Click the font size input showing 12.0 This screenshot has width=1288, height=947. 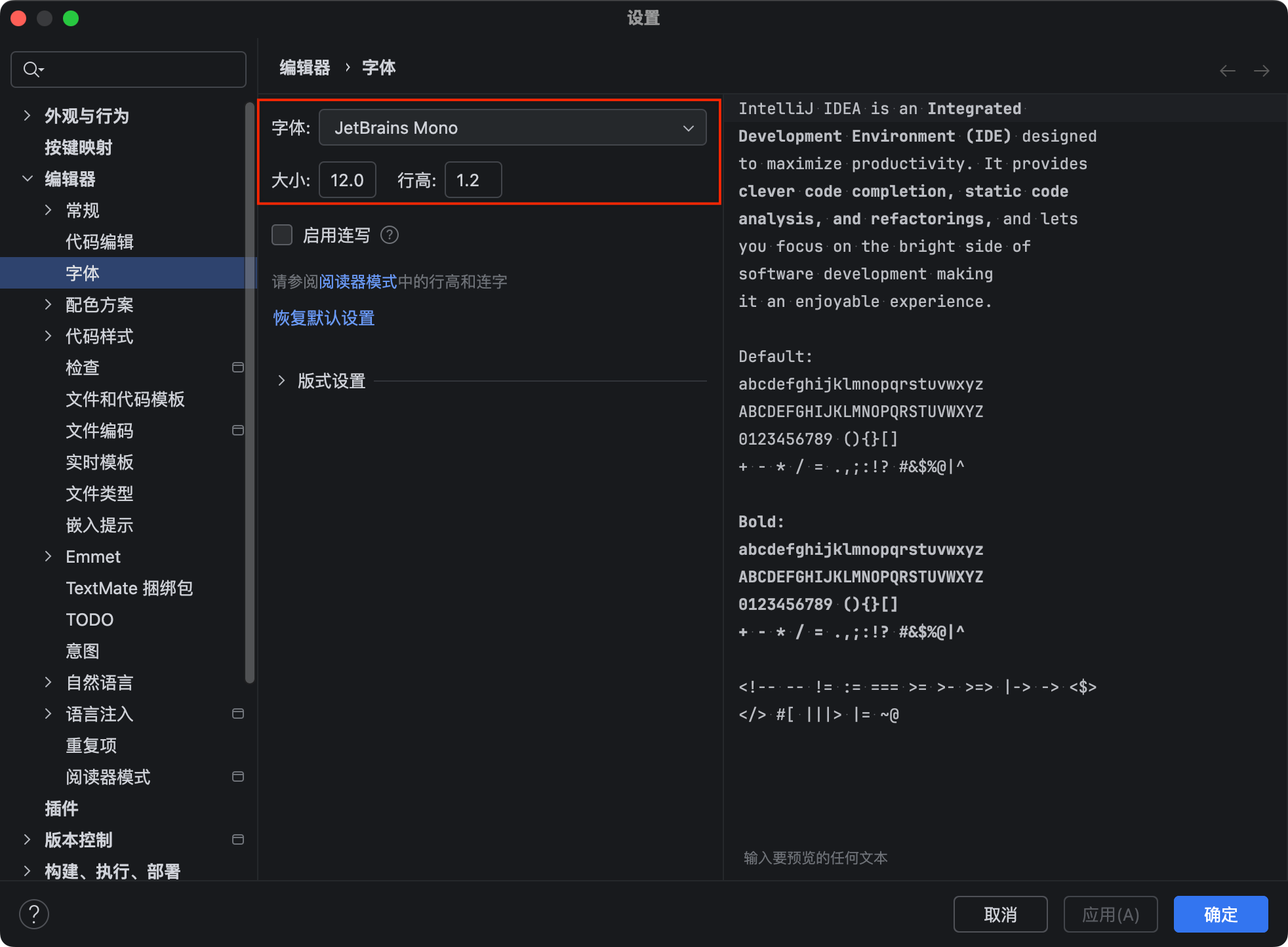coord(347,180)
